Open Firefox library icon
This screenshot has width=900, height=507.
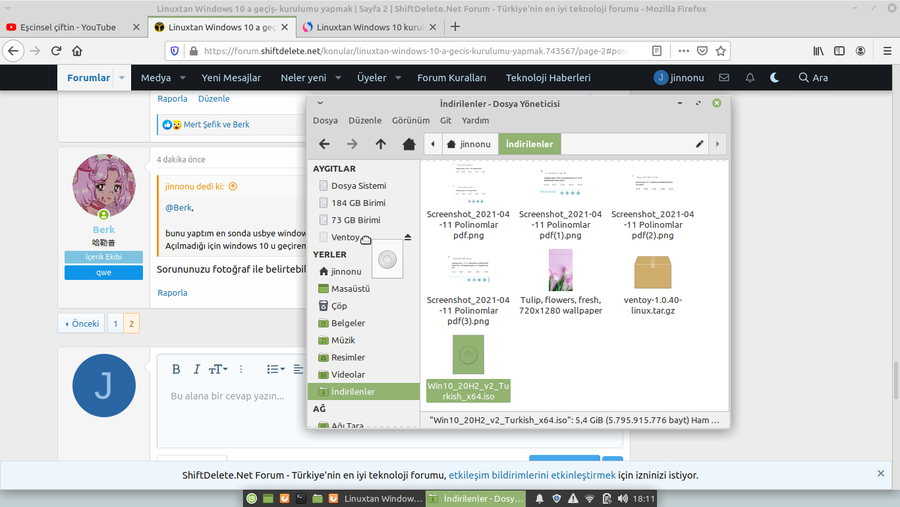click(x=818, y=51)
